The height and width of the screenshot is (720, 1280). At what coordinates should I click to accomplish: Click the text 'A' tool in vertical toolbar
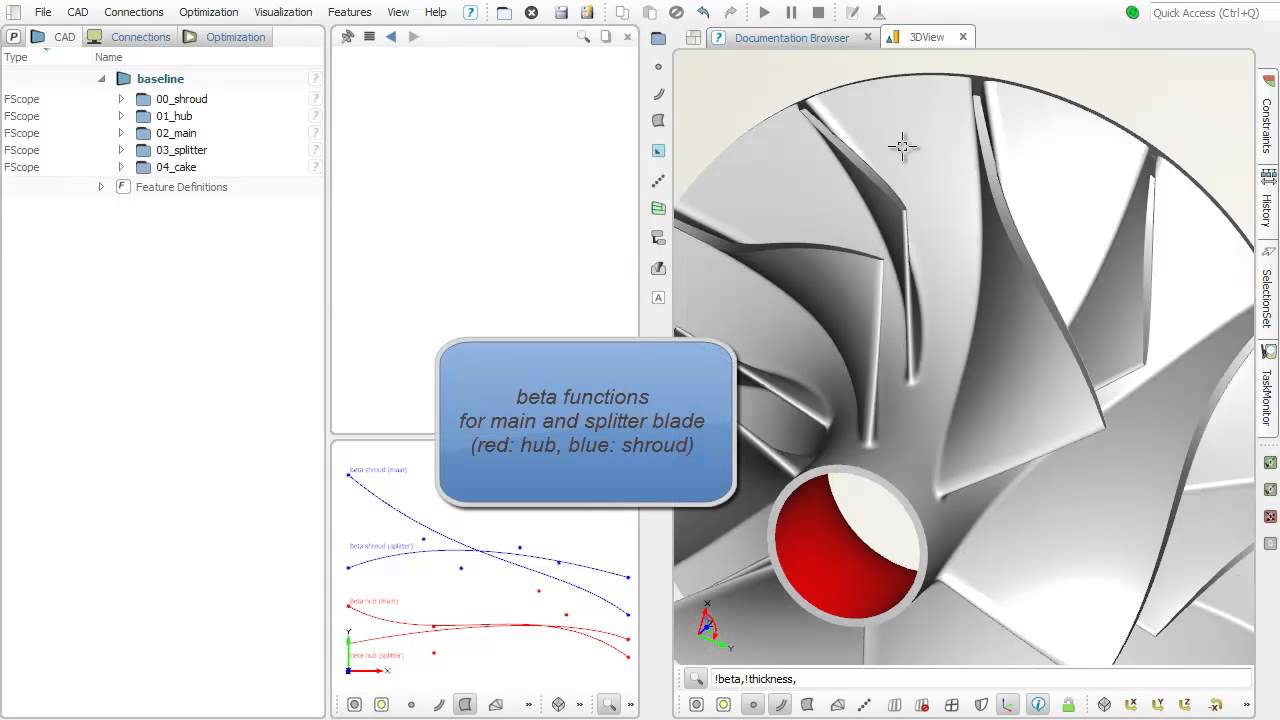pyautogui.click(x=658, y=297)
